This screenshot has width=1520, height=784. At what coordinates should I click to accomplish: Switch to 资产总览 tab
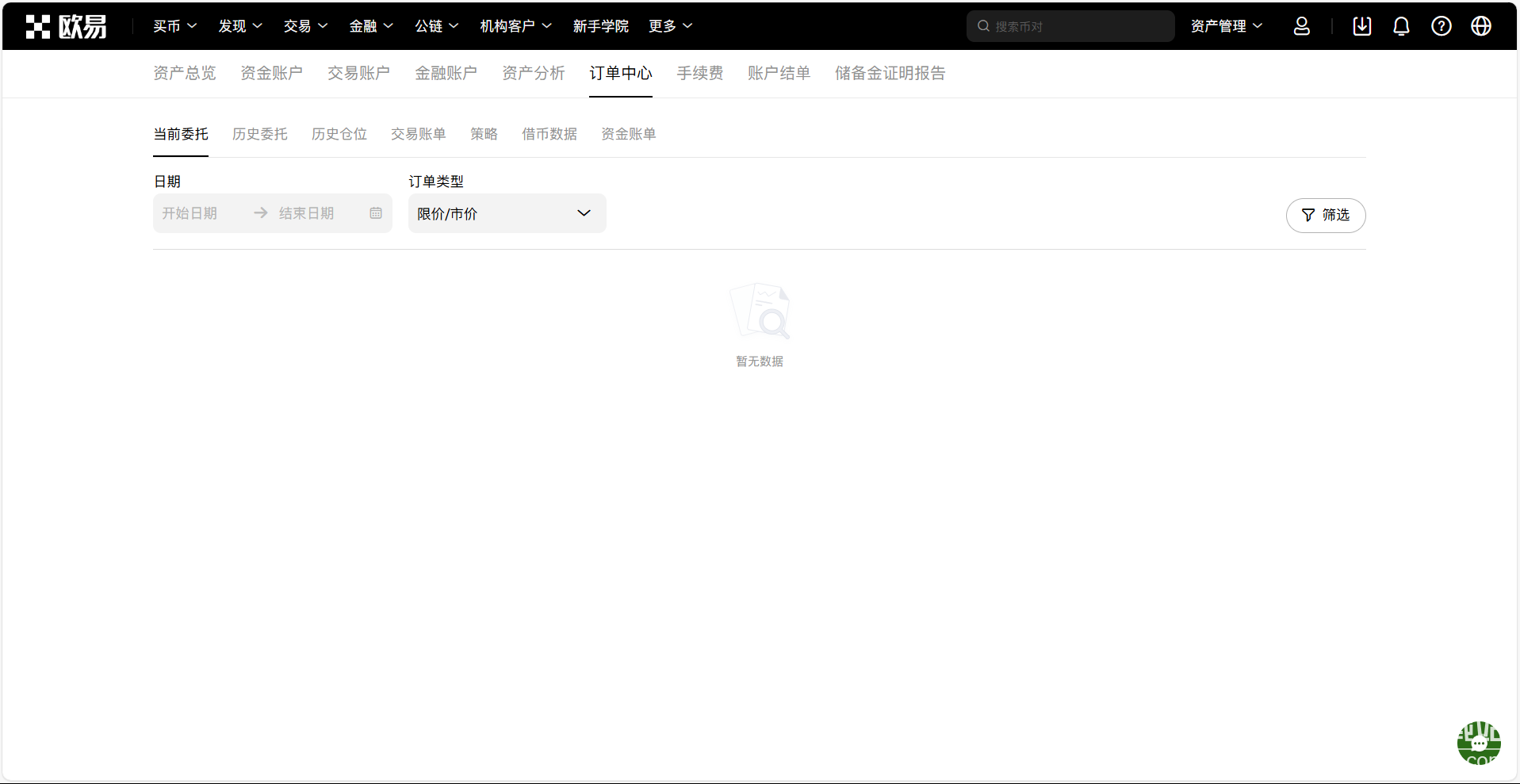185,73
